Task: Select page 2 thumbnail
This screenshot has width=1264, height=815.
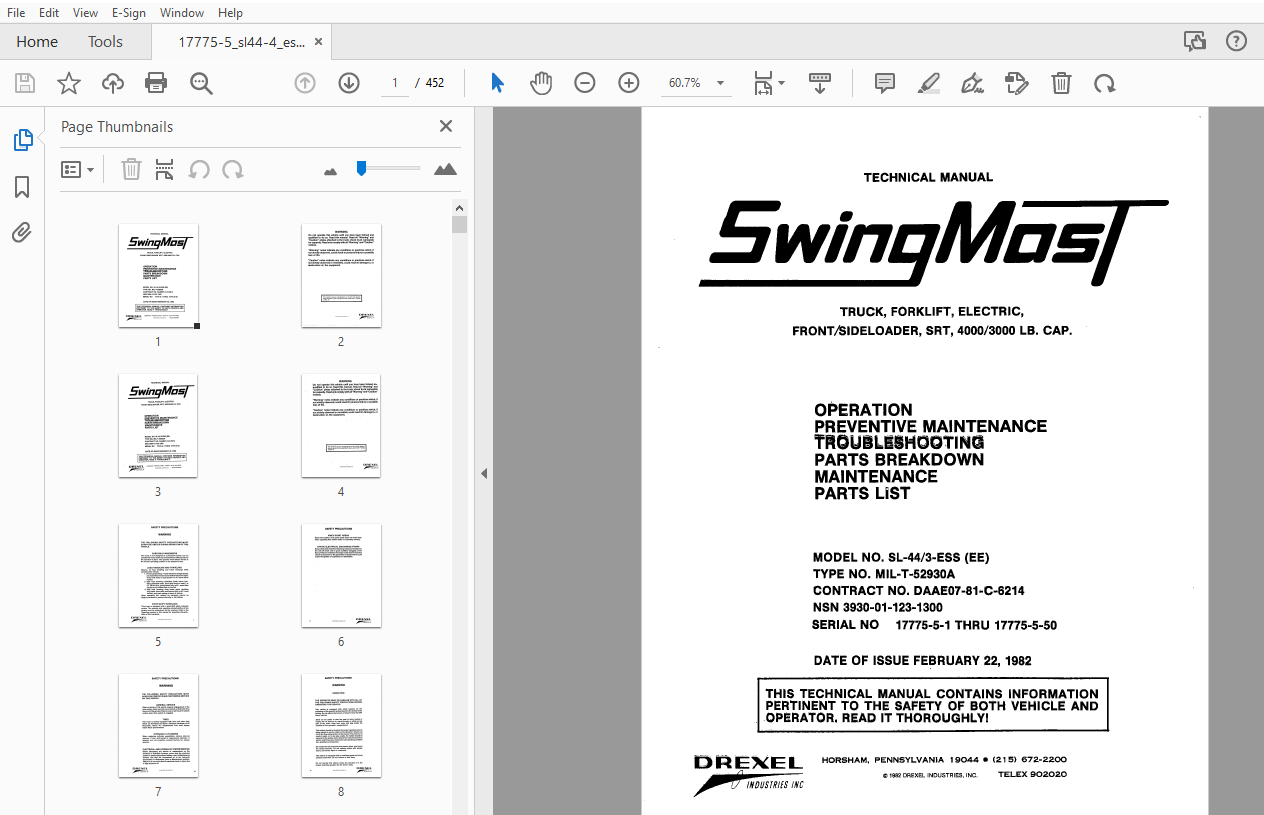Action: (341, 275)
